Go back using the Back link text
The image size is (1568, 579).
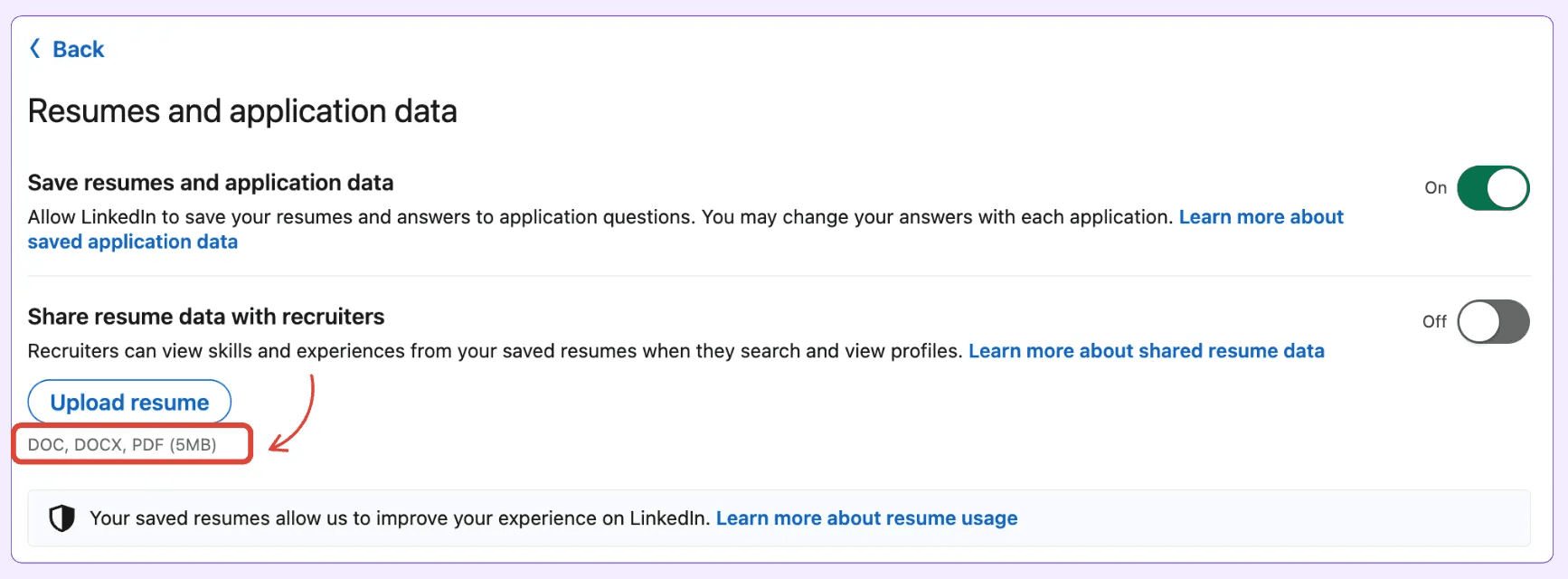tap(79, 49)
